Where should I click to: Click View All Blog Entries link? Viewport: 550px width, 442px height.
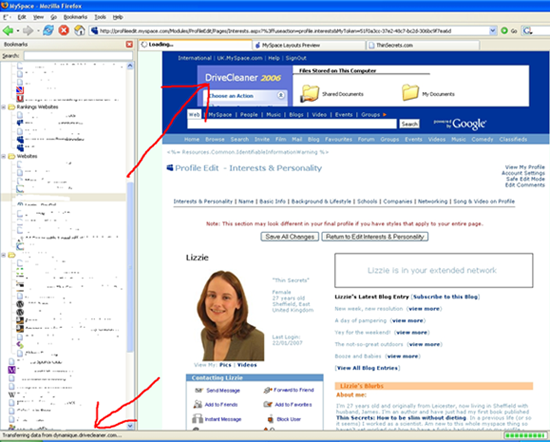pyautogui.click(x=368, y=368)
